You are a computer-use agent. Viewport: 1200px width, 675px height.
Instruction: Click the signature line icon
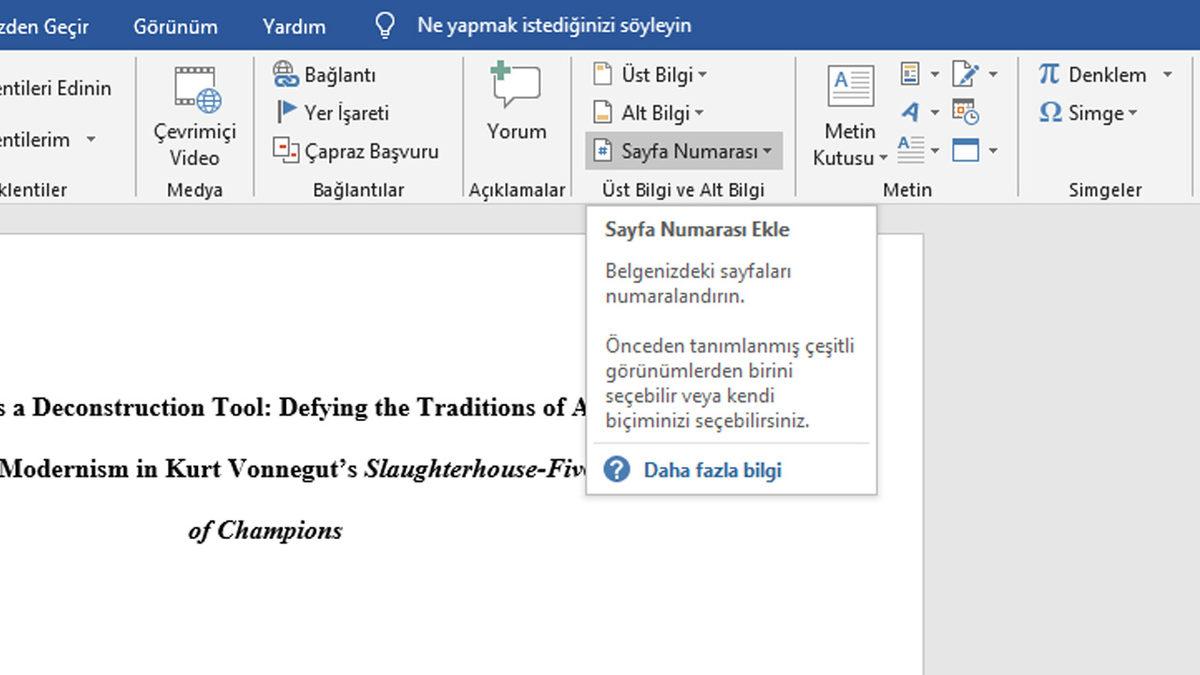(965, 74)
